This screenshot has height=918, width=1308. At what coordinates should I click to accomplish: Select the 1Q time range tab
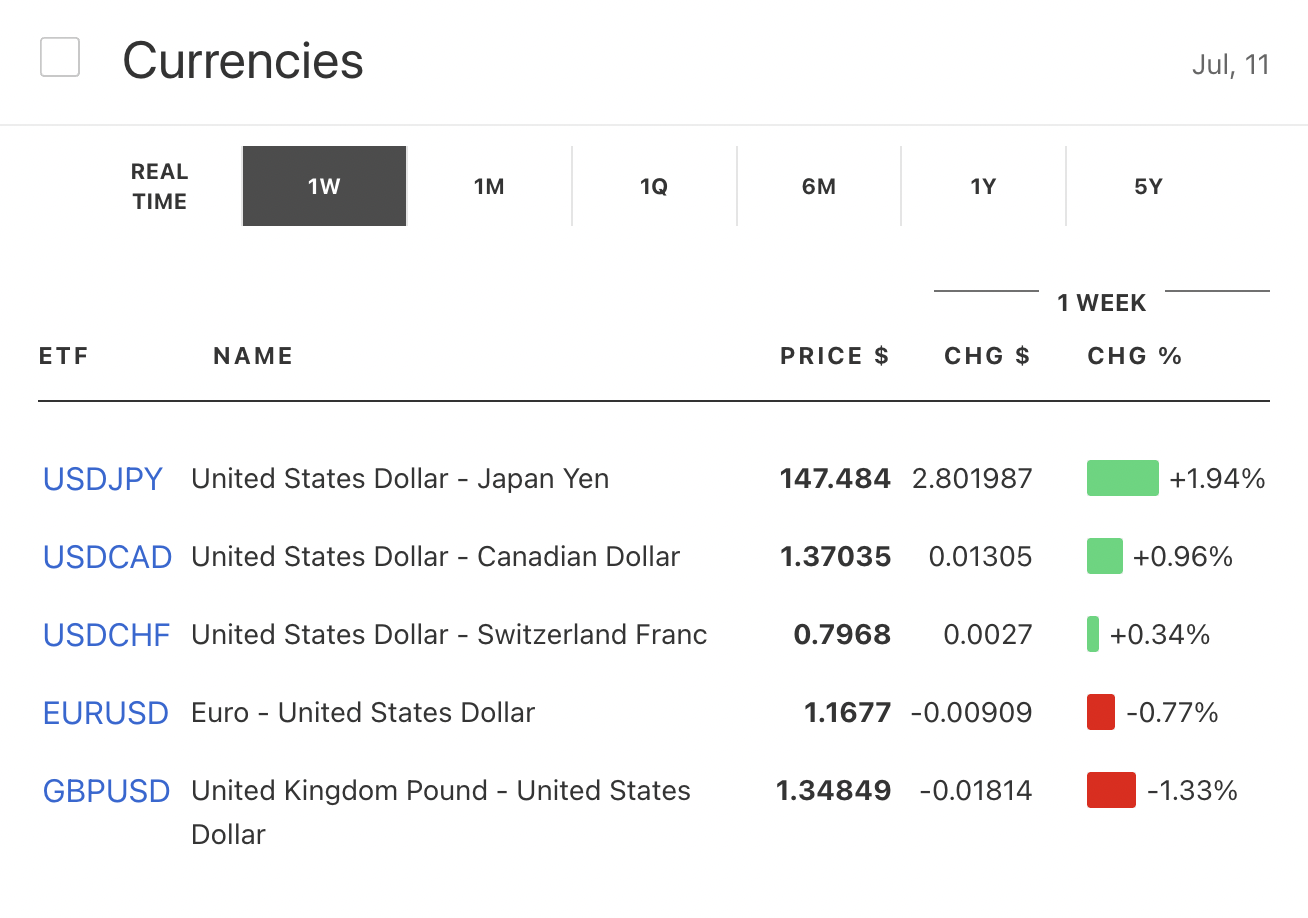654,186
